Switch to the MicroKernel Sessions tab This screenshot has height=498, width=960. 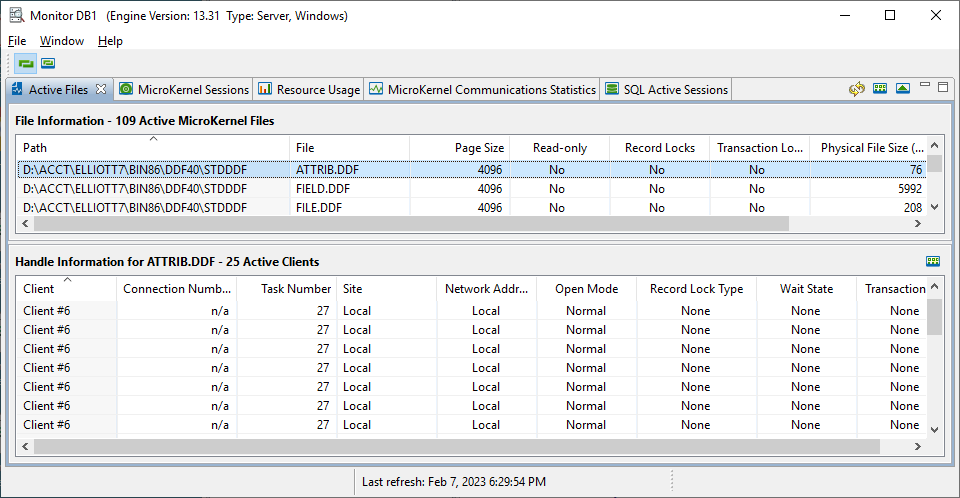[x=184, y=89]
